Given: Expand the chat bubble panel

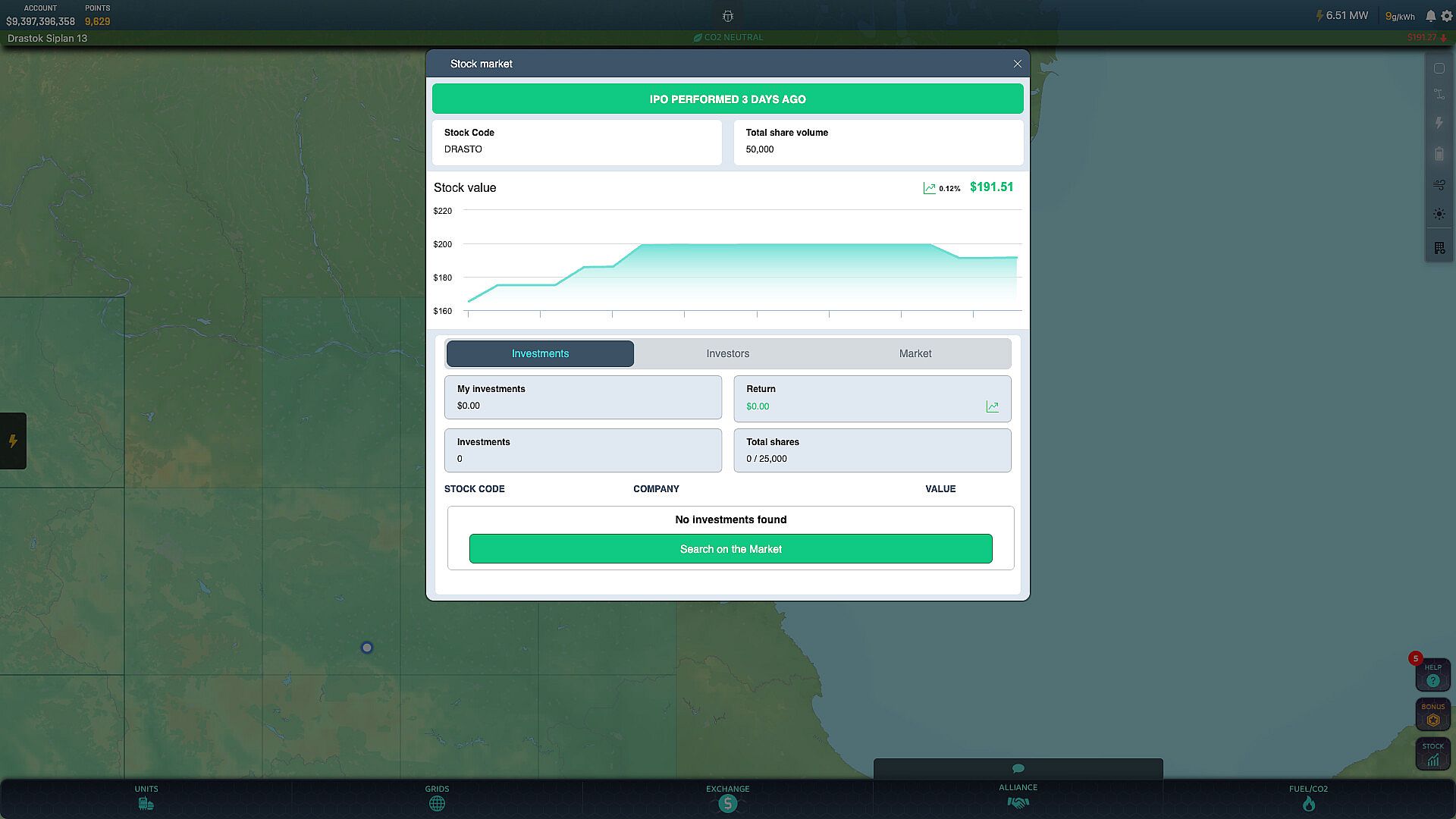Looking at the screenshot, I should (x=1018, y=768).
